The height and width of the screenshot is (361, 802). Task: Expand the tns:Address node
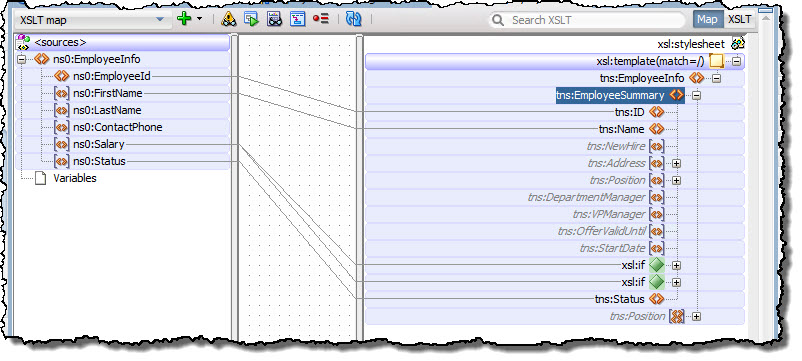[x=676, y=164]
